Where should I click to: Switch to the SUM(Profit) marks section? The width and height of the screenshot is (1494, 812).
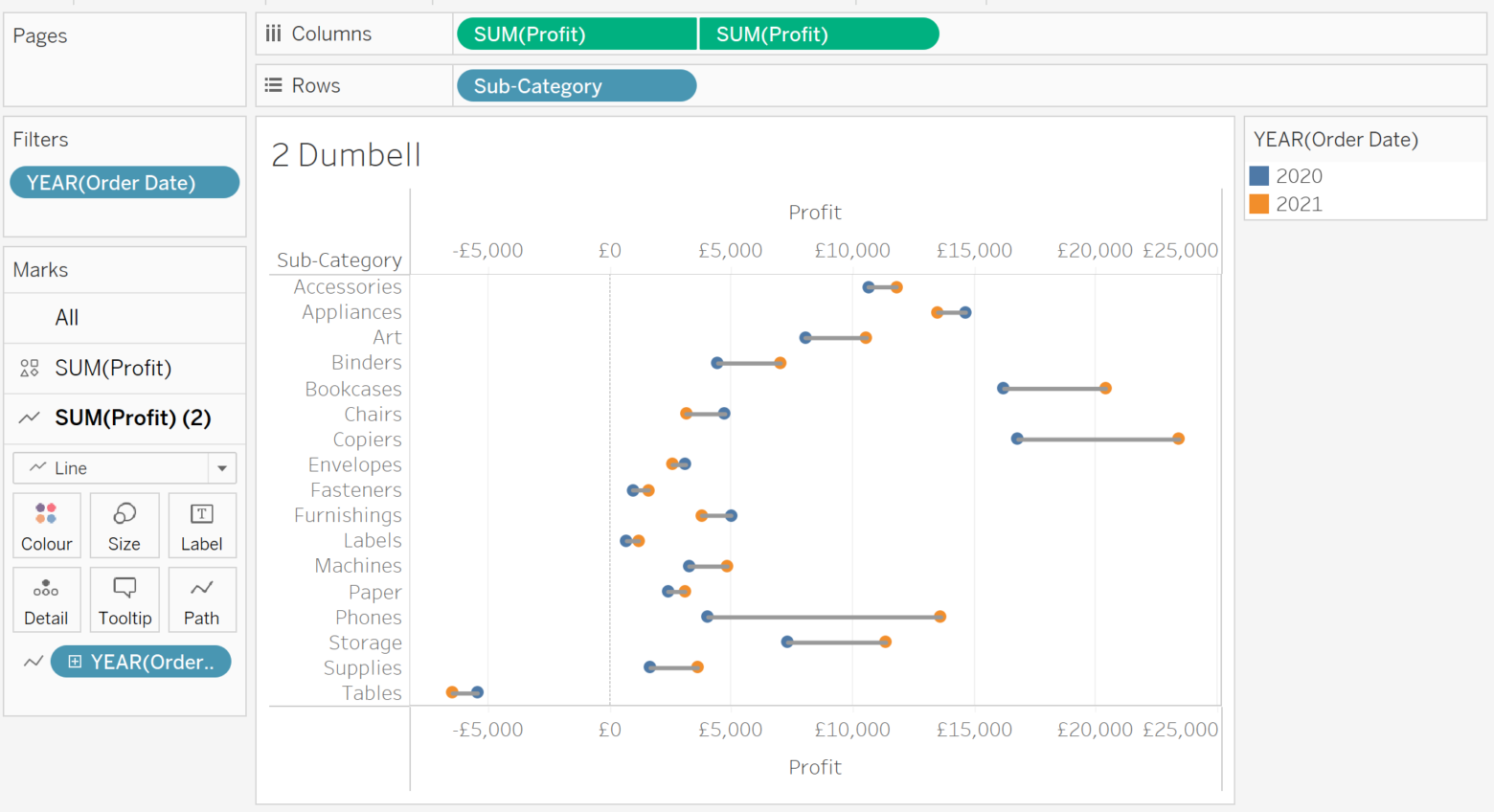pyautogui.click(x=132, y=368)
